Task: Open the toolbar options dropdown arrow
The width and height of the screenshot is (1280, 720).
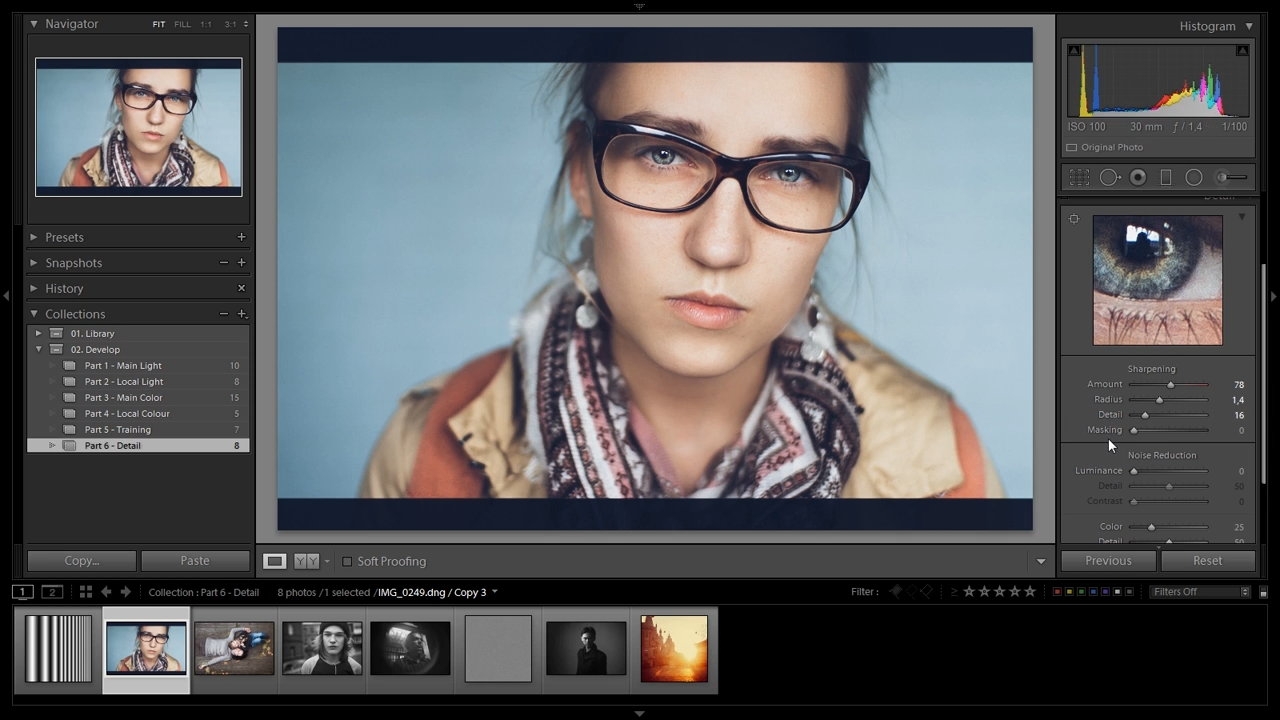Action: pos(1041,562)
